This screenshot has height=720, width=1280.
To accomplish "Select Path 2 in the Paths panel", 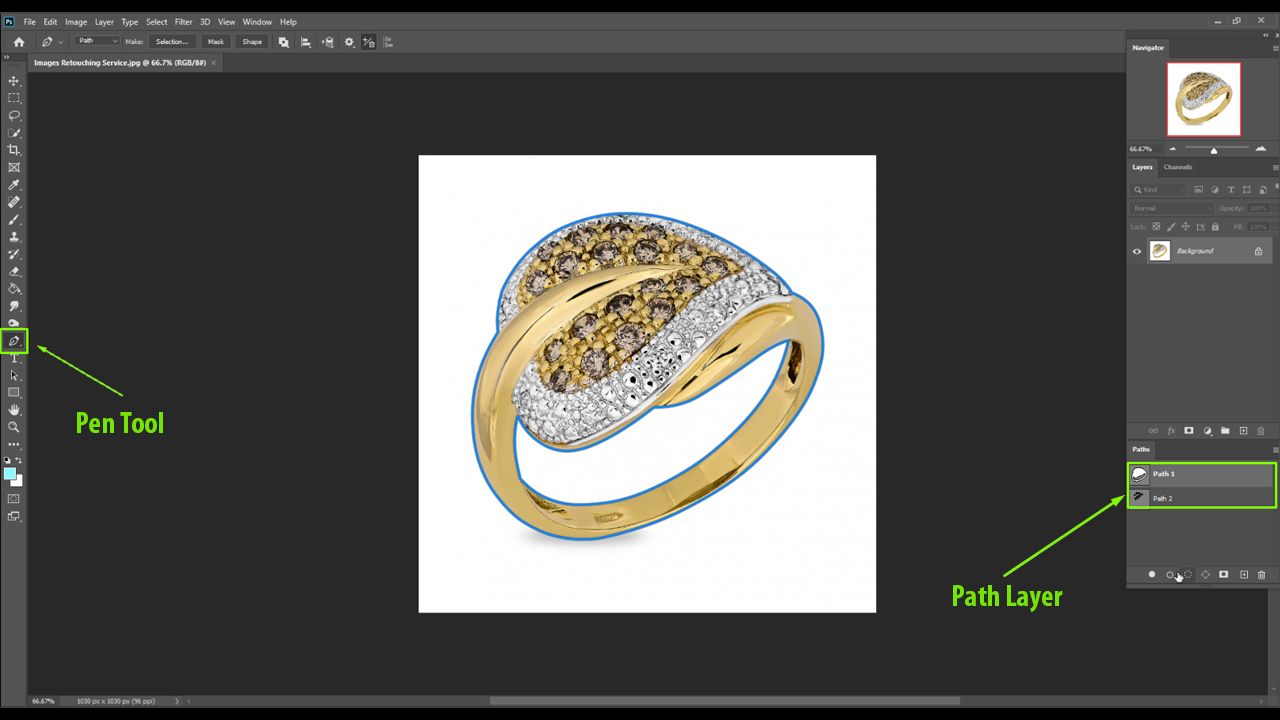I will tap(1180, 498).
